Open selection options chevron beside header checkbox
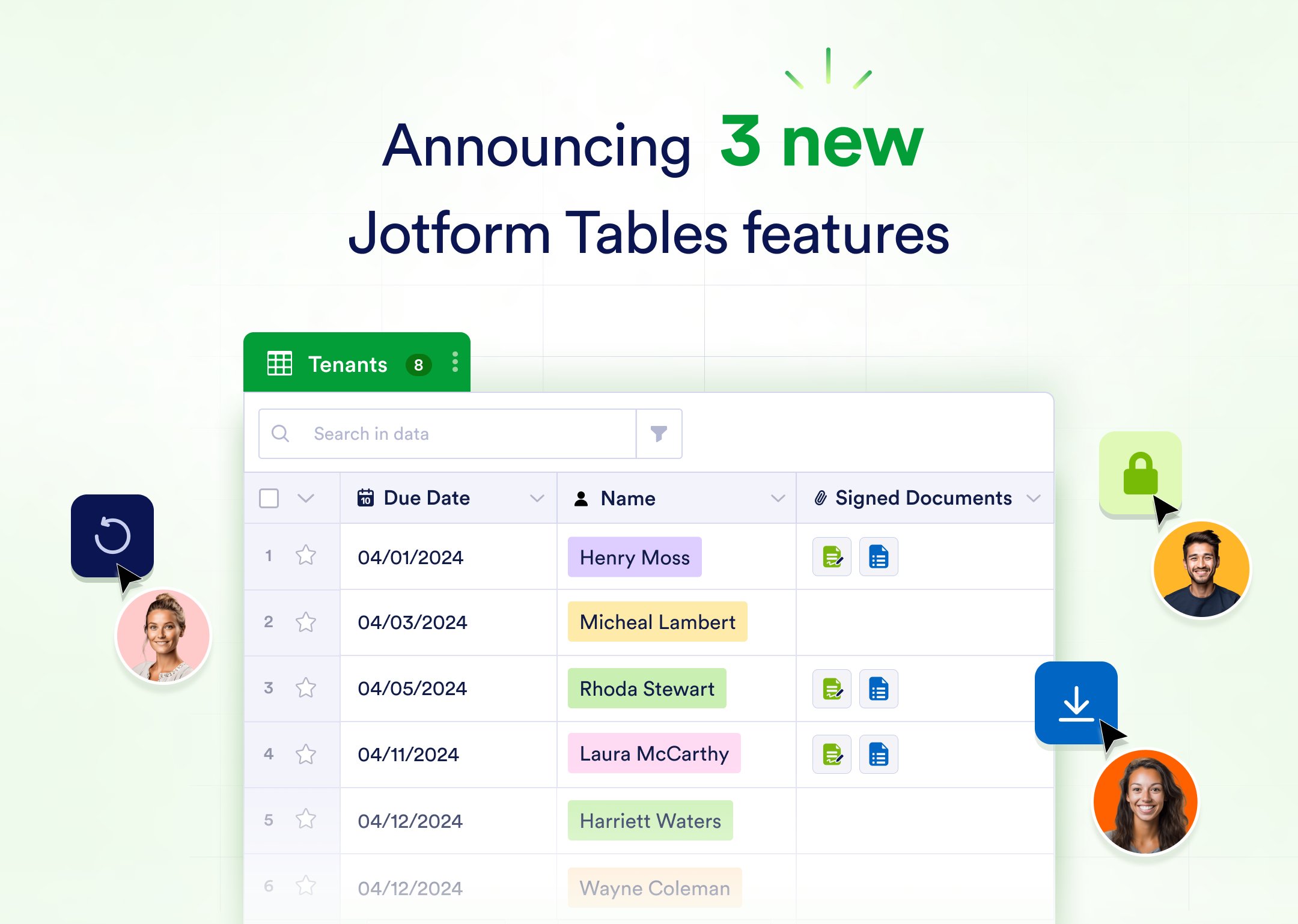The height and width of the screenshot is (924, 1298). 306,498
